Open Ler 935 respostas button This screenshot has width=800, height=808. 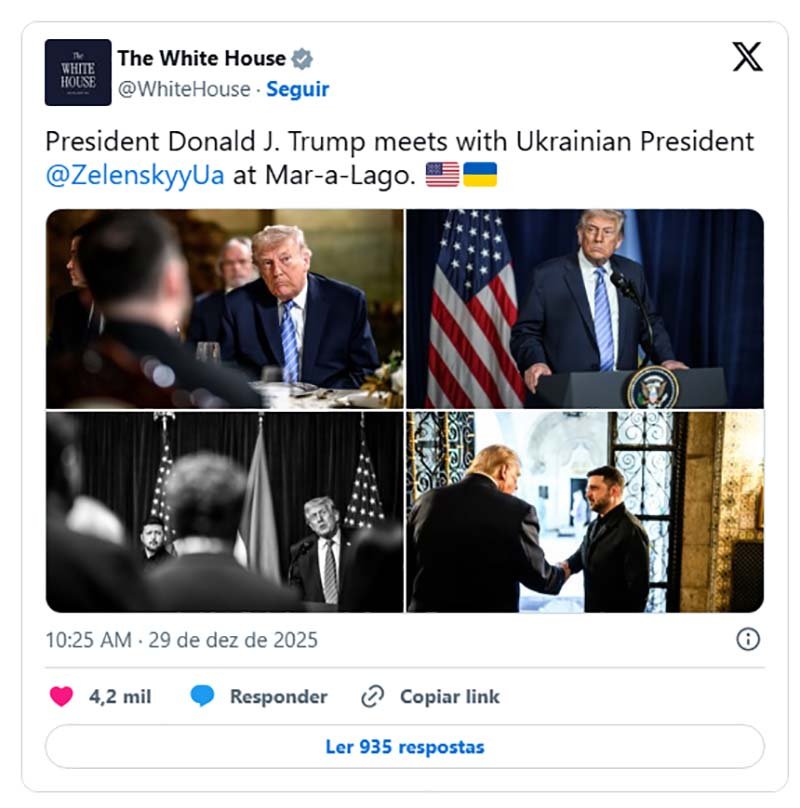405,747
